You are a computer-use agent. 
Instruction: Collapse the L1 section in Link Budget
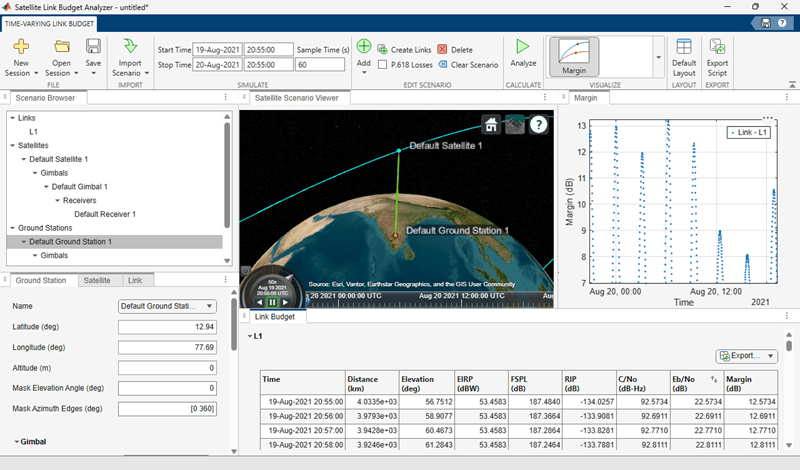tap(250, 336)
